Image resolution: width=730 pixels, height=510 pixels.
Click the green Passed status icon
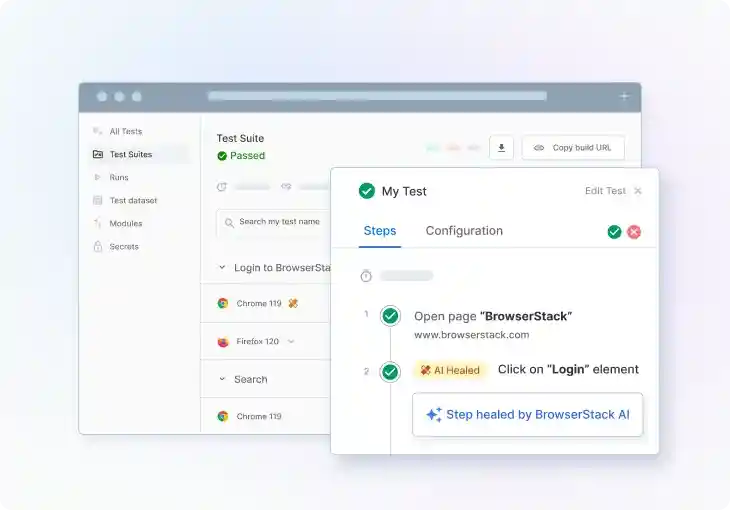coord(222,156)
